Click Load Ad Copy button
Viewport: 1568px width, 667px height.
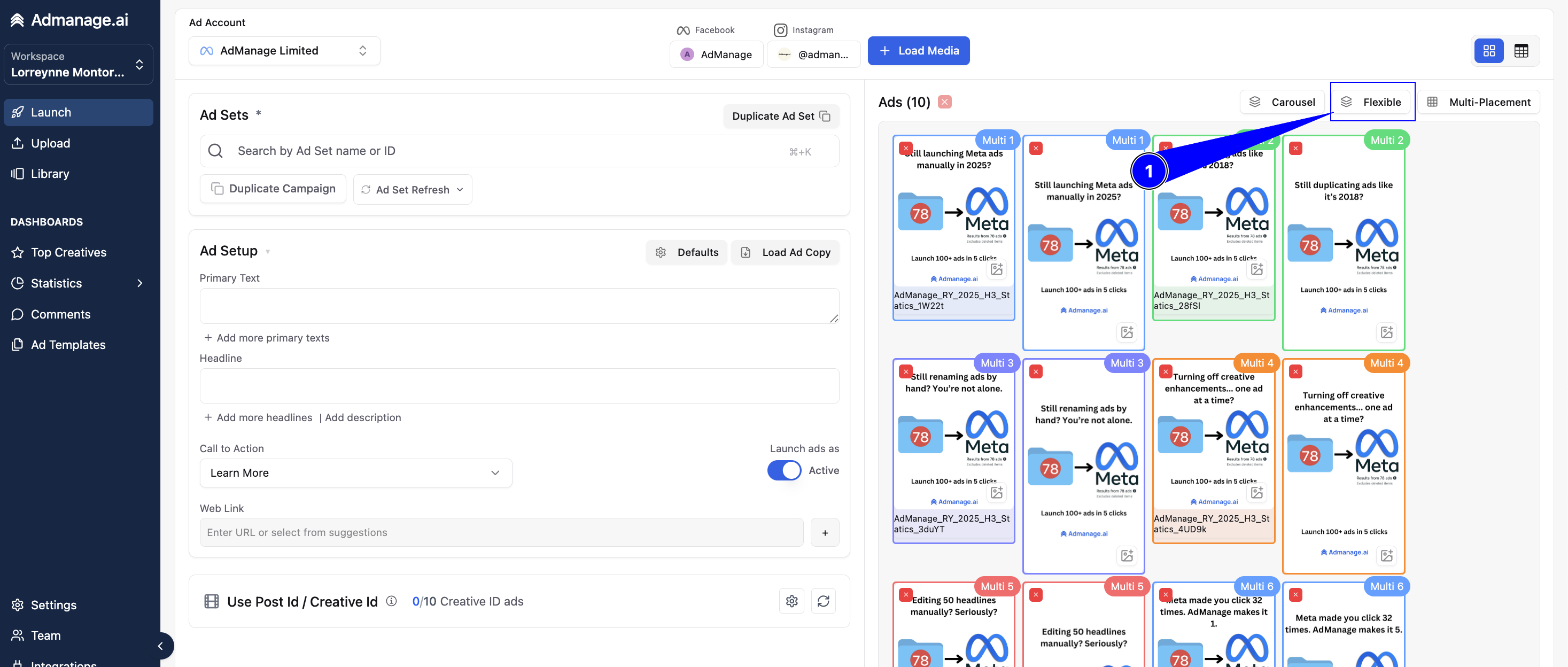tap(785, 253)
